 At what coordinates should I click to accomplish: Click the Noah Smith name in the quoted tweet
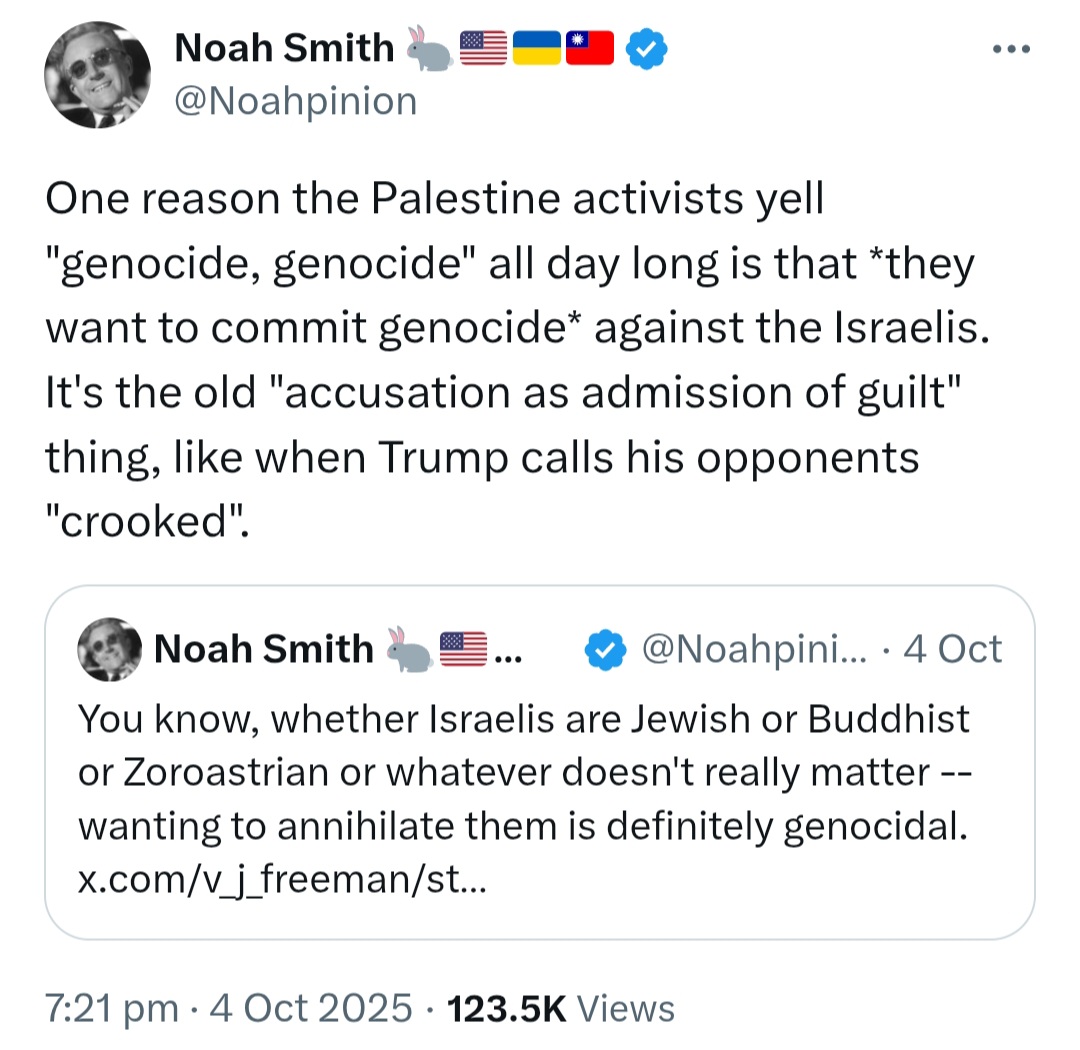(x=264, y=649)
